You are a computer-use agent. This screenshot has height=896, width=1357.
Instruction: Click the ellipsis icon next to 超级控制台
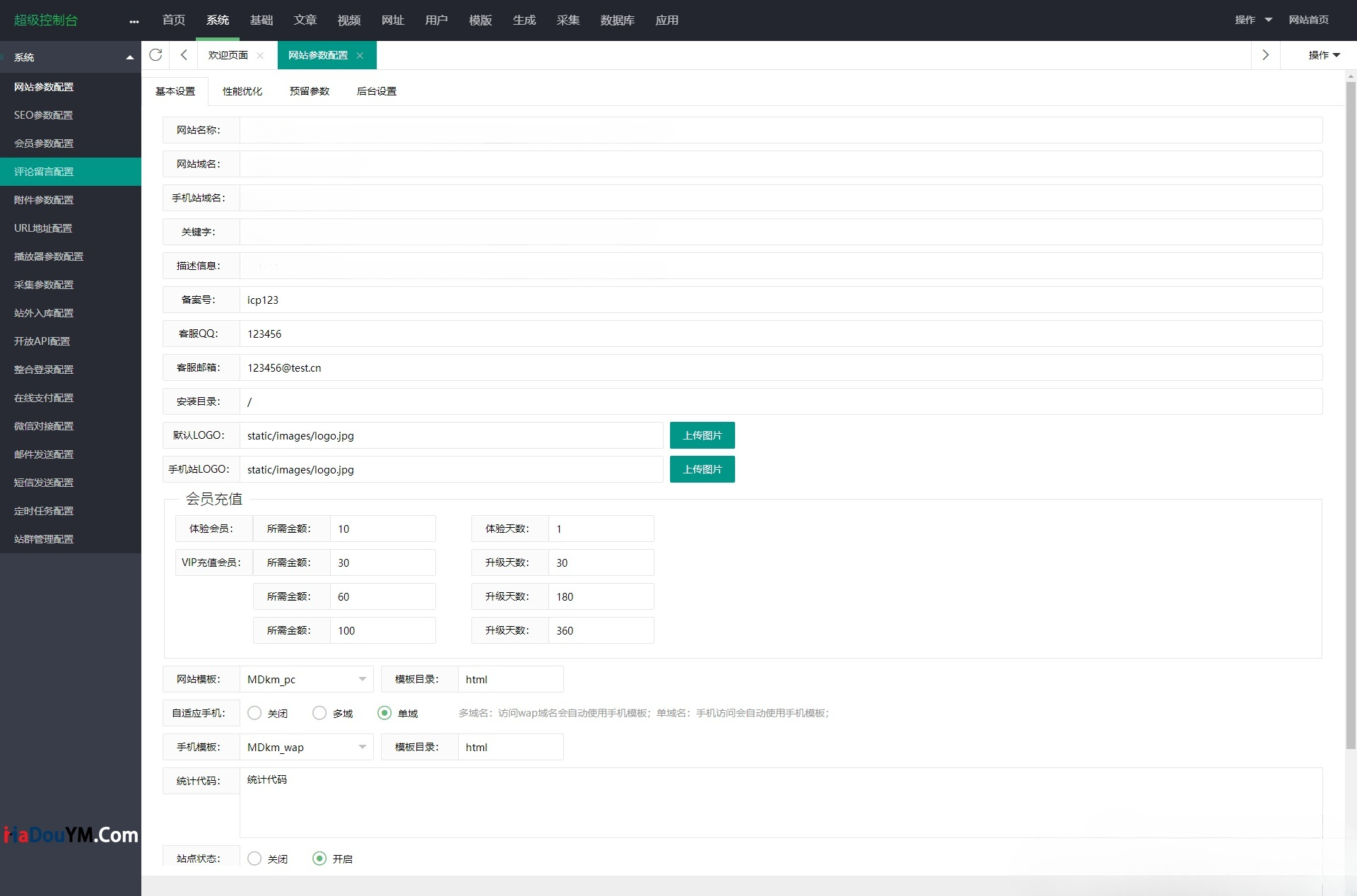pos(134,20)
